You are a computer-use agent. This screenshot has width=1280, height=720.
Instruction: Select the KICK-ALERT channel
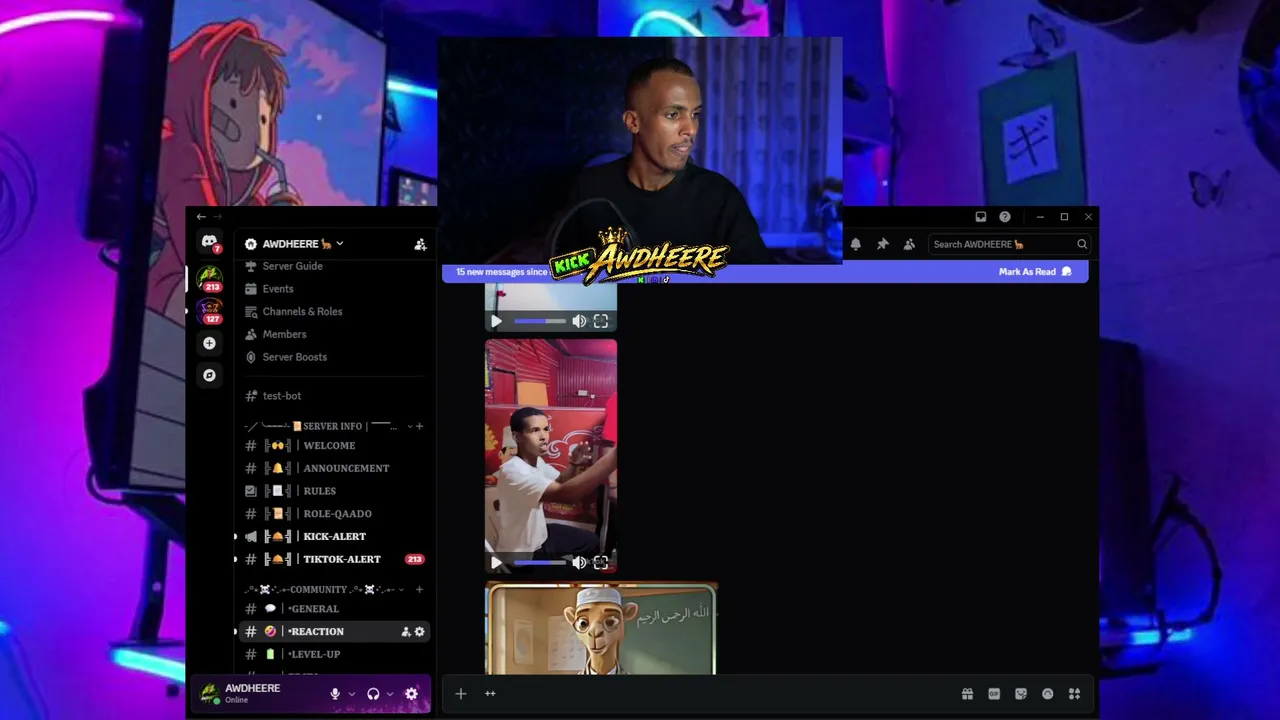pos(334,537)
